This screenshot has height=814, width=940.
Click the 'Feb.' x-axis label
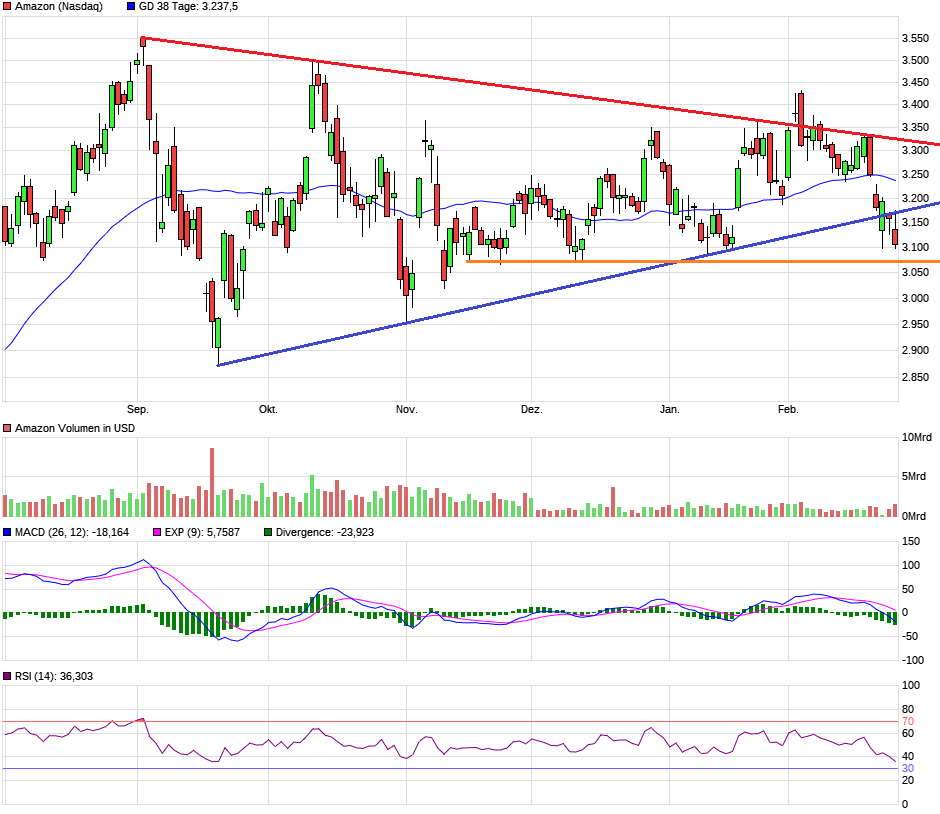788,409
